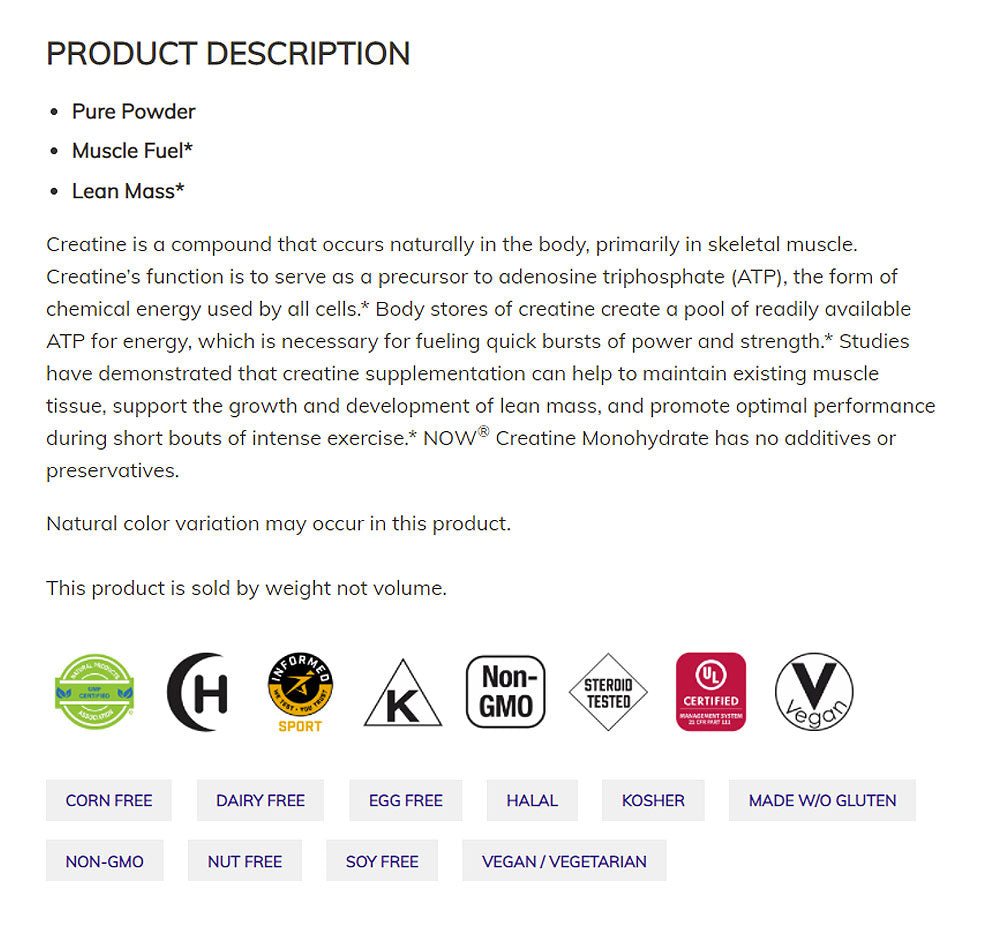Screen dimensions: 1000x927
Task: Click the Non-GMO badge icon
Action: [506, 691]
